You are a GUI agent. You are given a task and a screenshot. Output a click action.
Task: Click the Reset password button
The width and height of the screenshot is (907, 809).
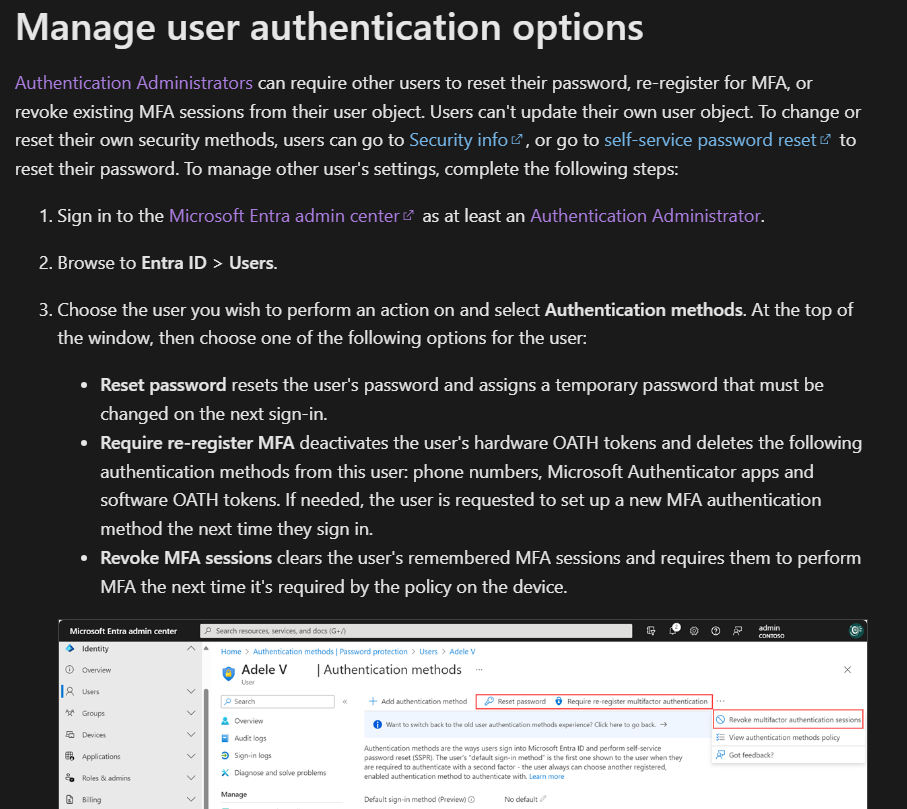point(515,701)
